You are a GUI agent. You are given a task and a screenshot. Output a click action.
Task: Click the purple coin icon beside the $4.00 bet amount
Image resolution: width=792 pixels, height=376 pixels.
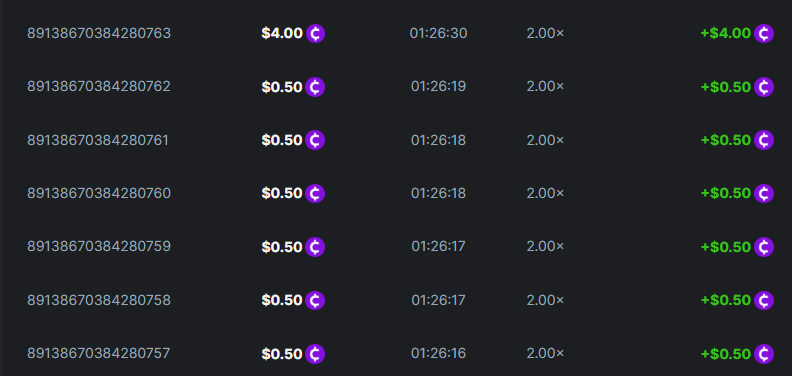click(315, 34)
